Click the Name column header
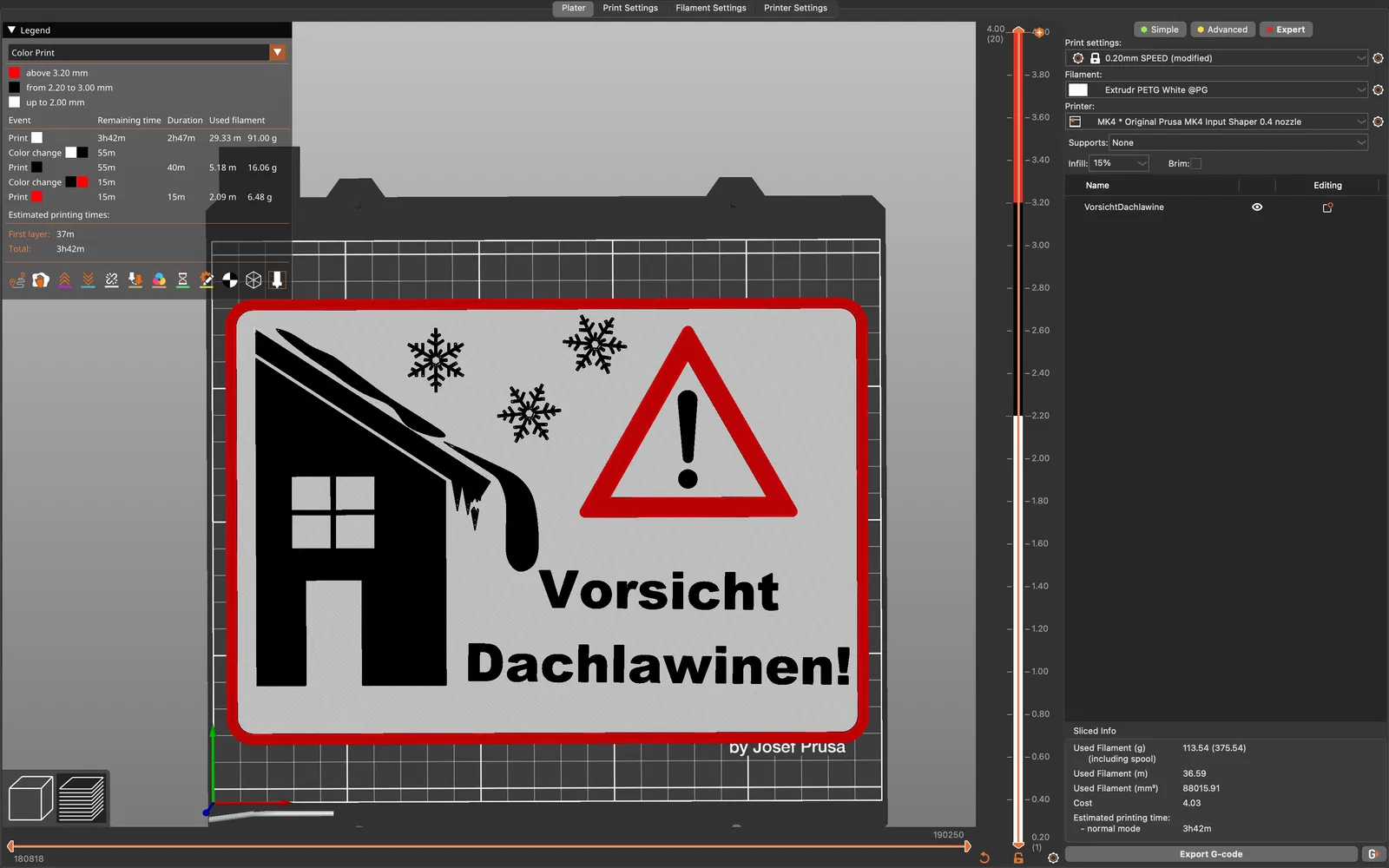 [x=1097, y=186]
